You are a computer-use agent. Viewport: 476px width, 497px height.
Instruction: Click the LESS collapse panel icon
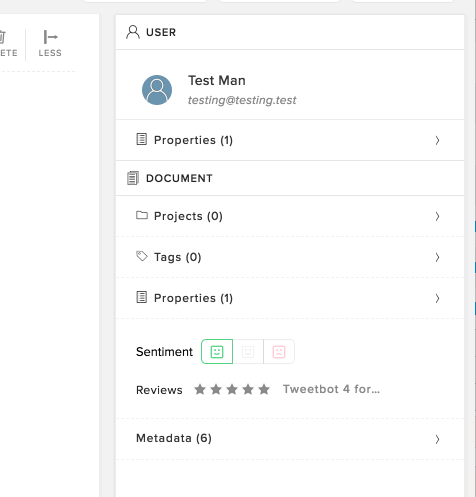click(50, 37)
